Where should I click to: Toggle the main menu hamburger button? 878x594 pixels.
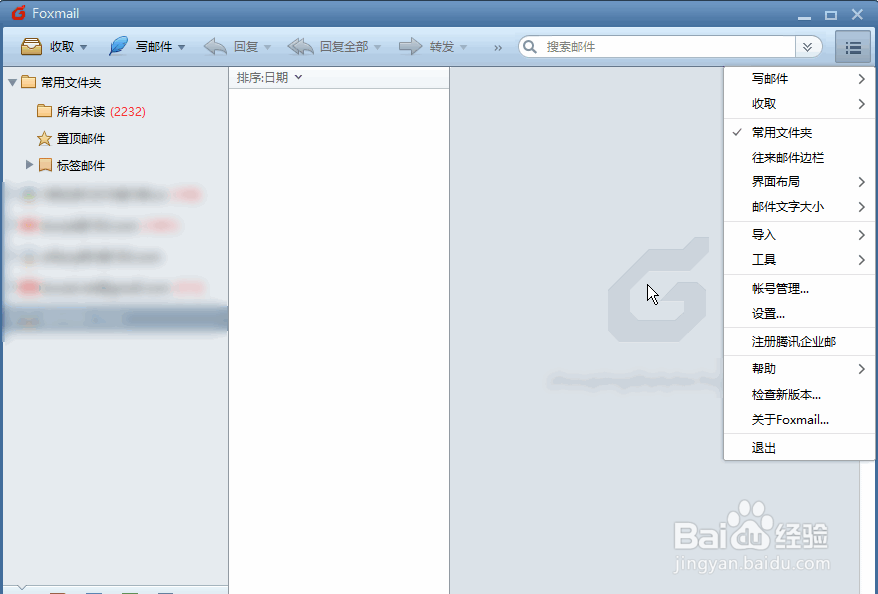(x=853, y=47)
